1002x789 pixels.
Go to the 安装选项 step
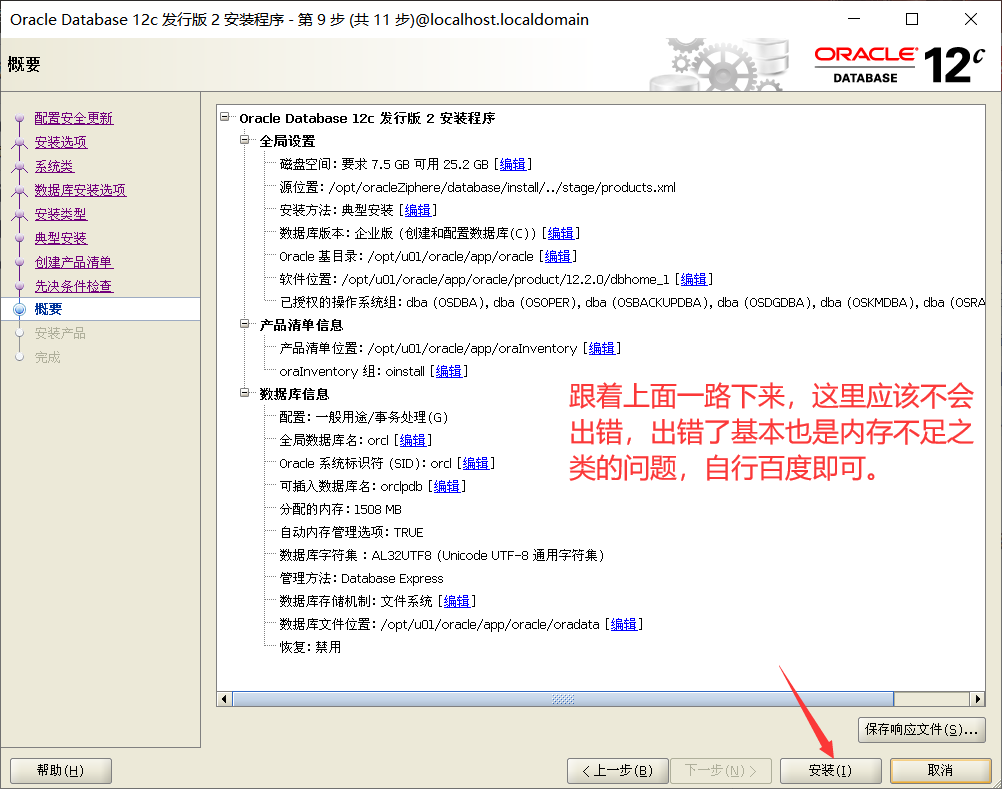tap(61, 142)
